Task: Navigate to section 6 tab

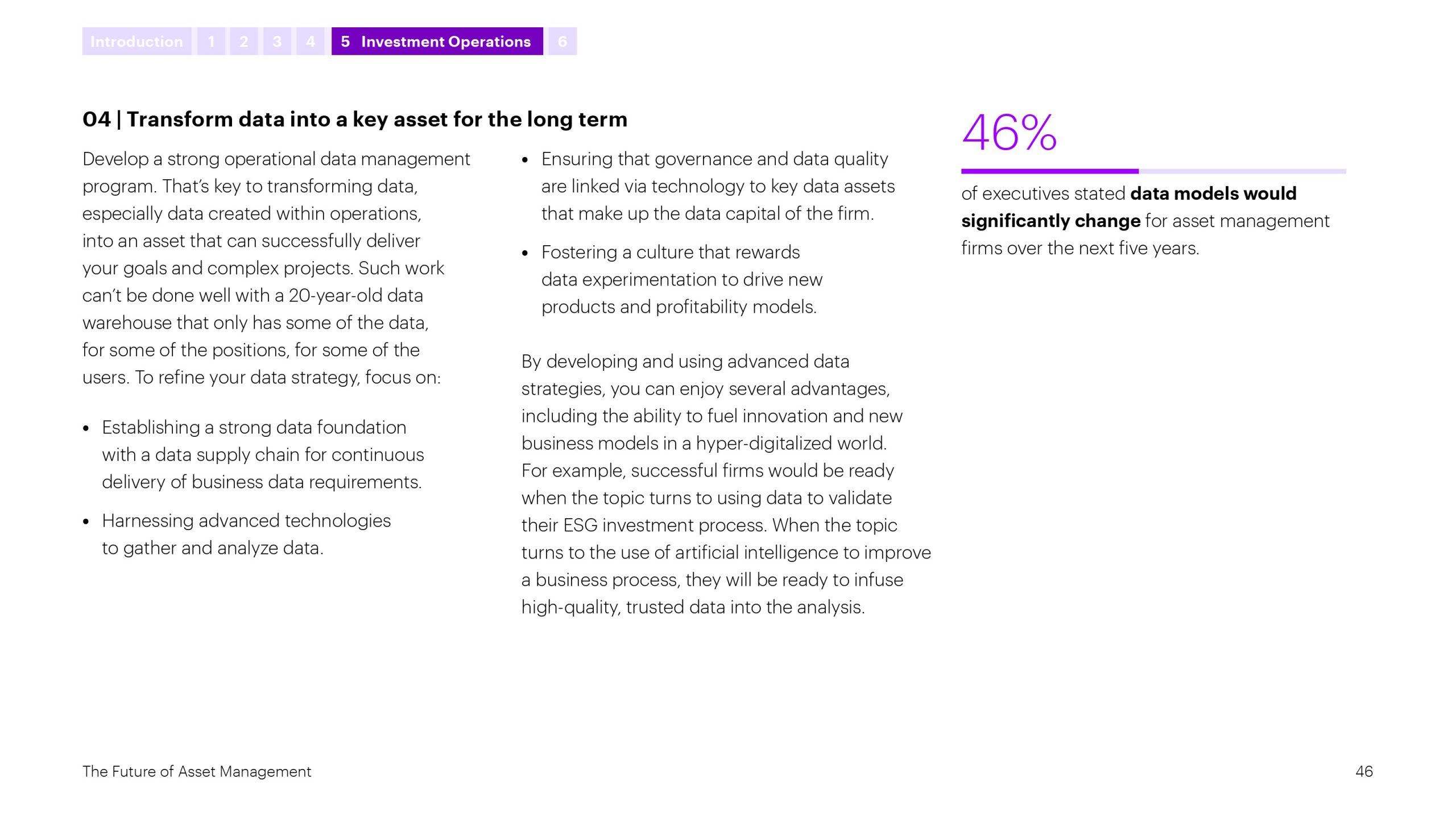Action: click(x=562, y=42)
